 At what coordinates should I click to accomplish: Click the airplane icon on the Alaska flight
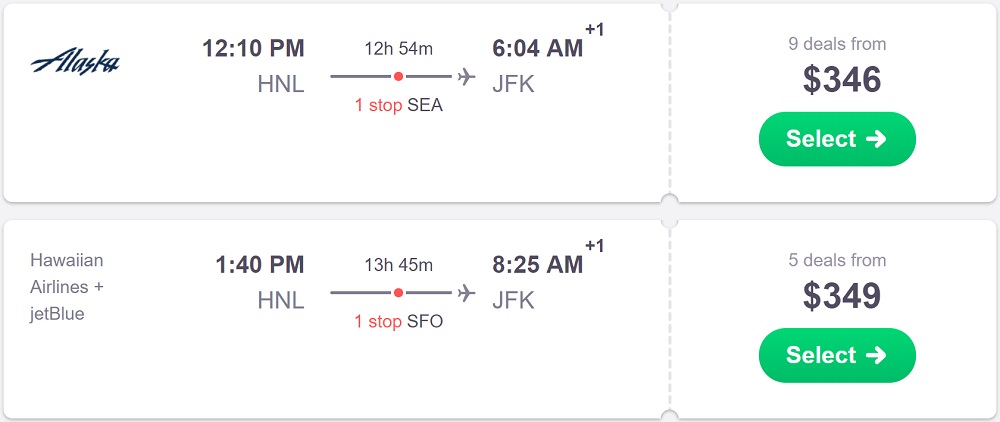[466, 76]
